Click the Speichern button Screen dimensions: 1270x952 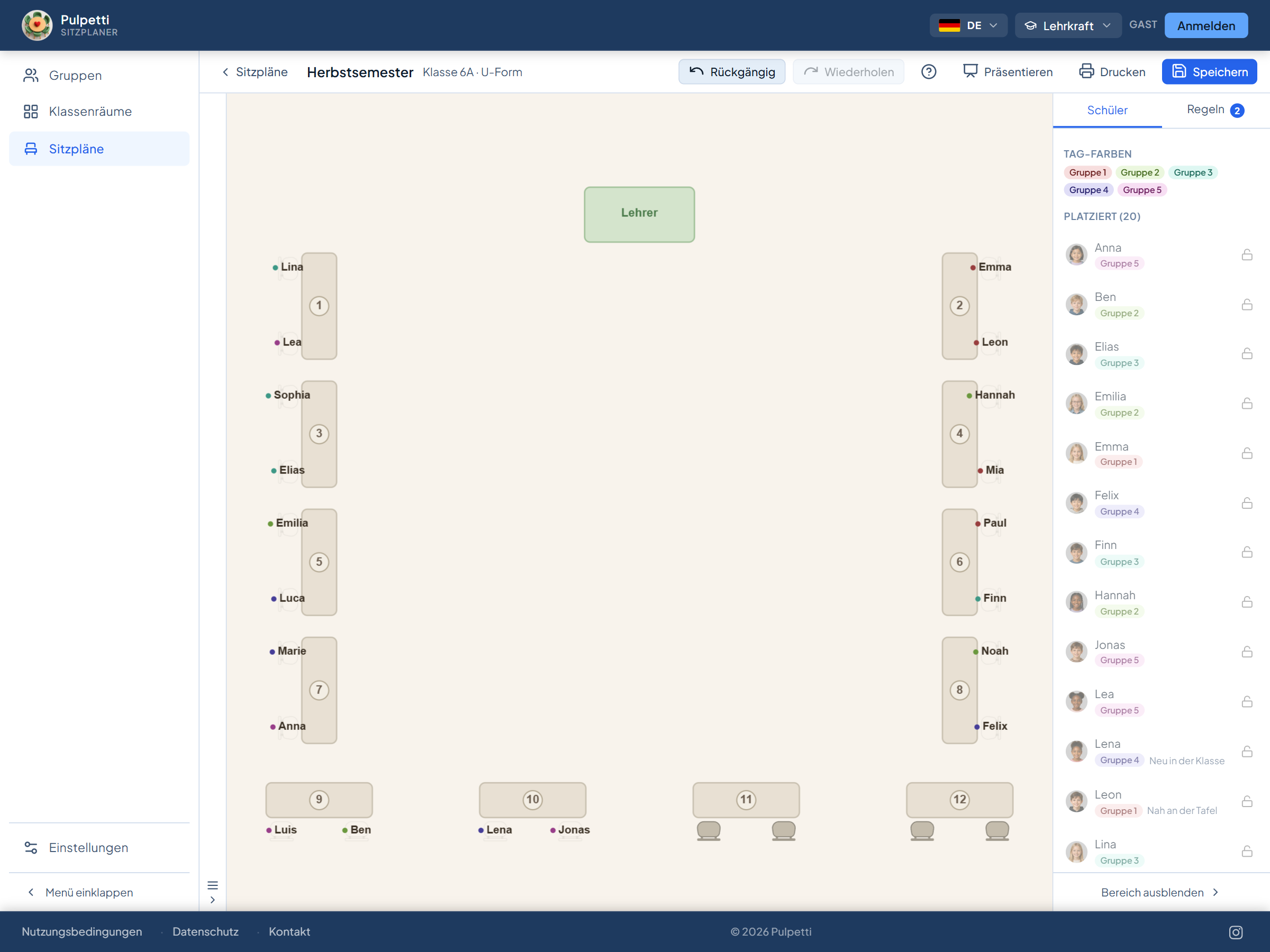point(1209,72)
